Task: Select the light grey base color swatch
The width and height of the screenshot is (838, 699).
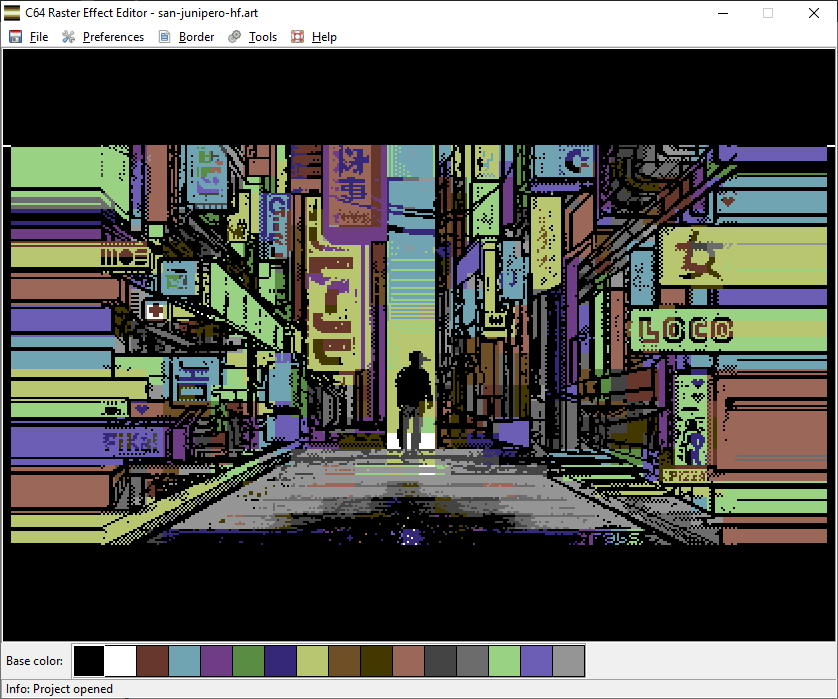Action: click(569, 661)
